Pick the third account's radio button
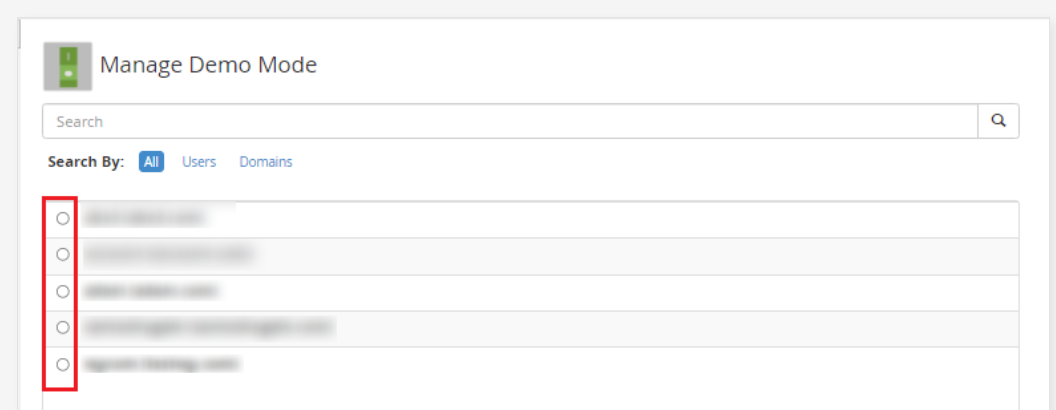 (x=63, y=291)
